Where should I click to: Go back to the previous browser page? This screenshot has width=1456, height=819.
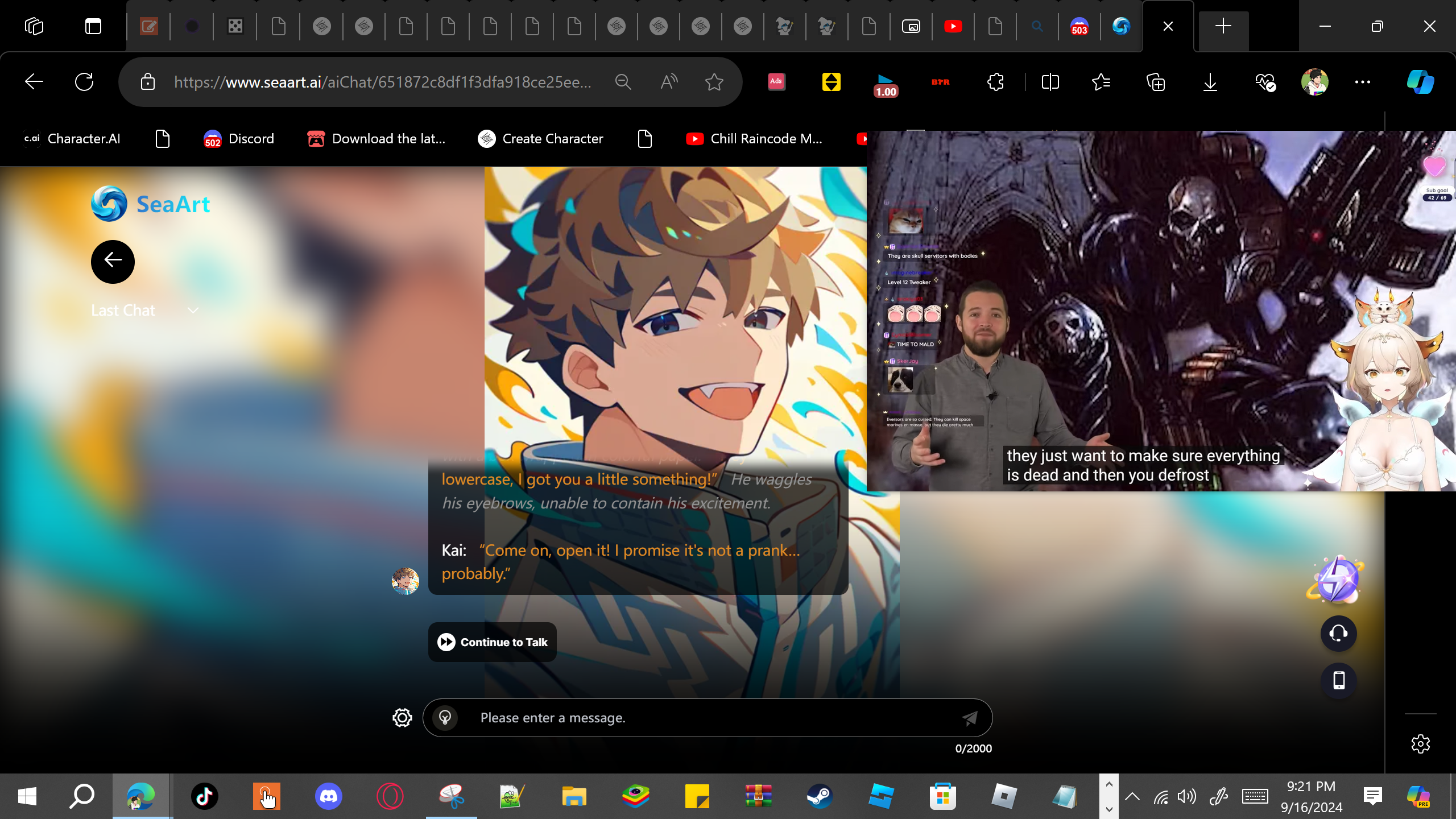click(x=34, y=82)
